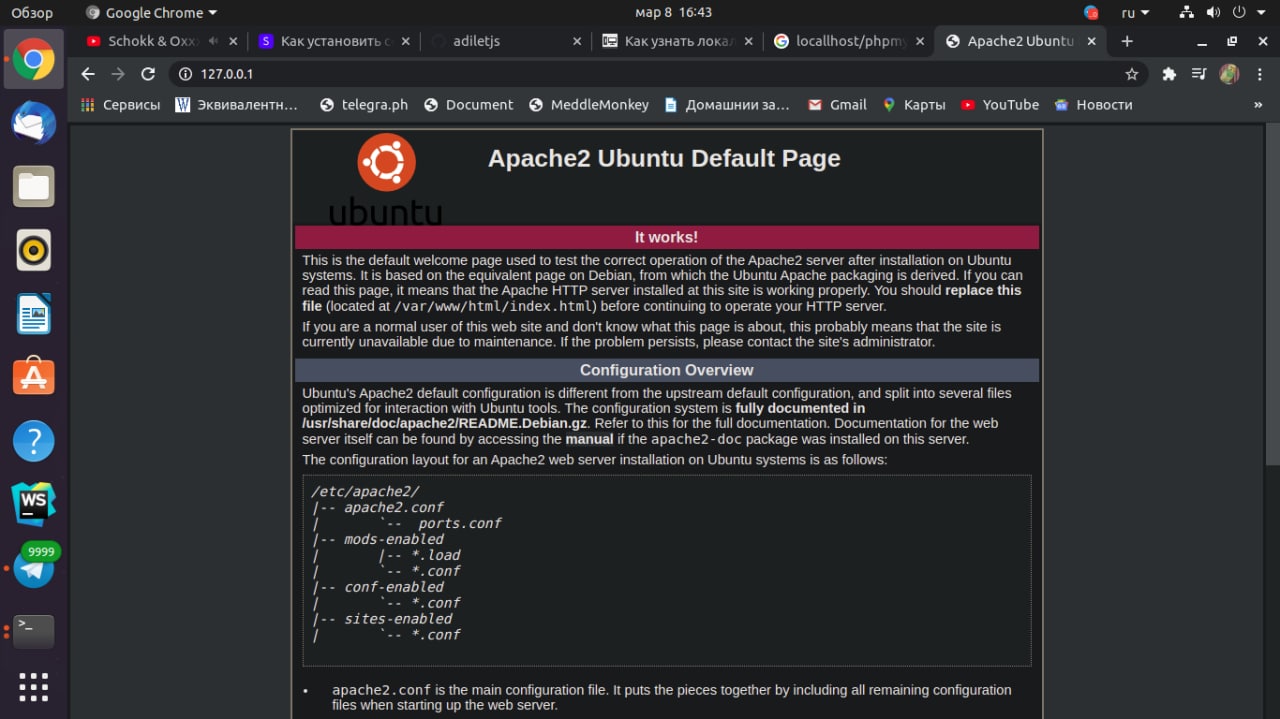This screenshot has width=1280, height=719.
Task: Open WebStorm from the dock
Action: [33, 503]
